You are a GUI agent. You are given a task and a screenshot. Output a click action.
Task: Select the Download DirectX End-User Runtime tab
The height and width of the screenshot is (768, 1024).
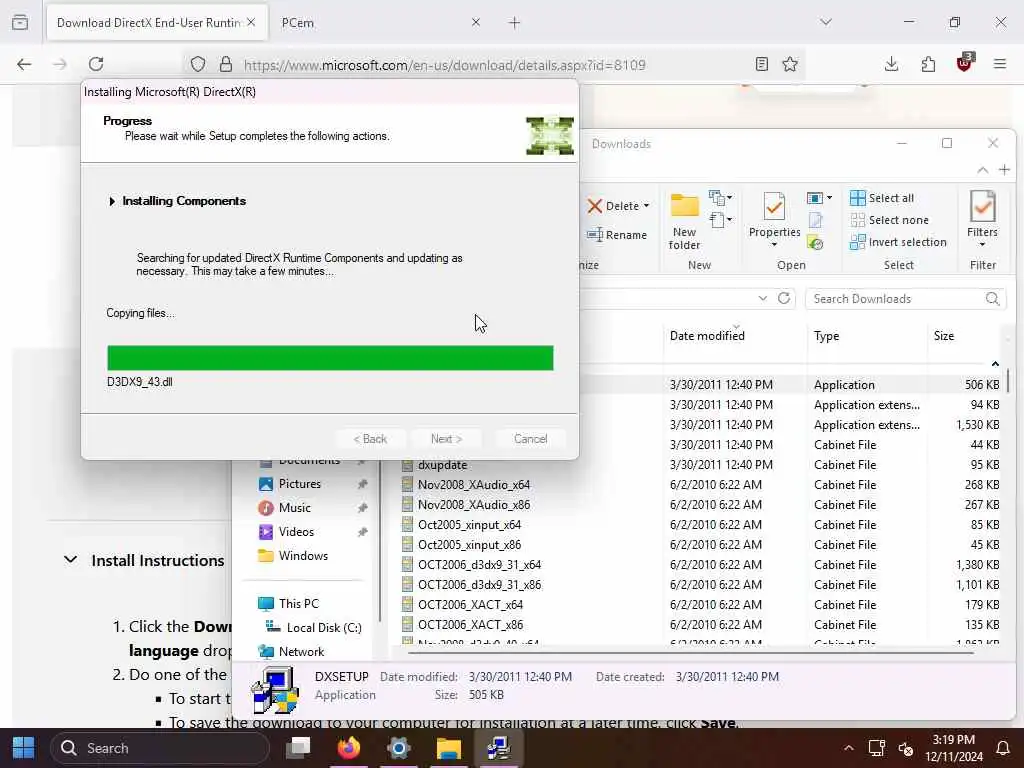(157, 22)
